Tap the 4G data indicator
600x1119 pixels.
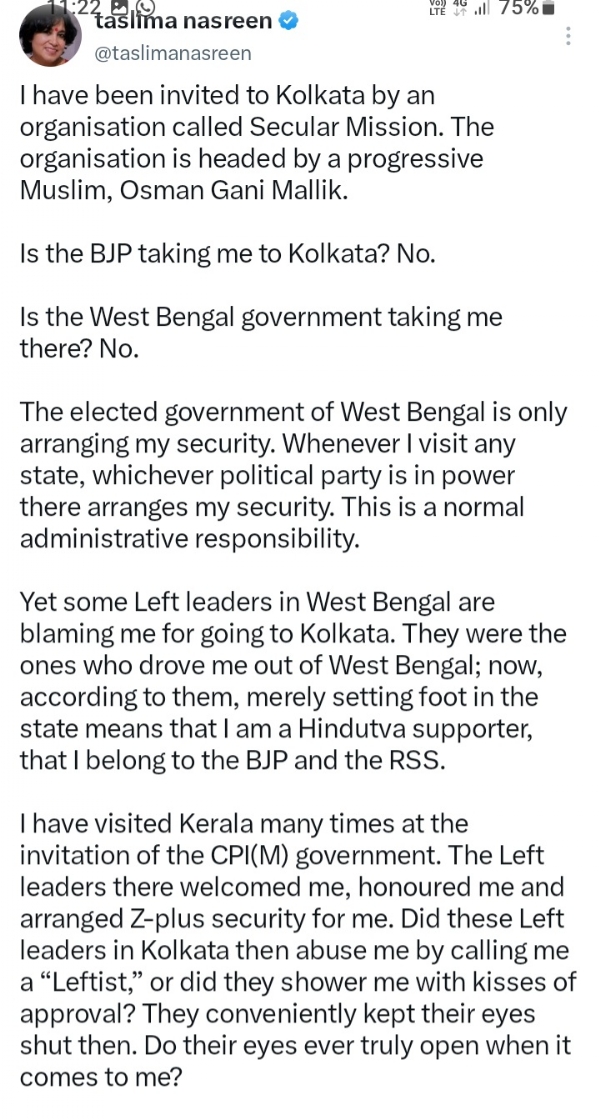[459, 8]
